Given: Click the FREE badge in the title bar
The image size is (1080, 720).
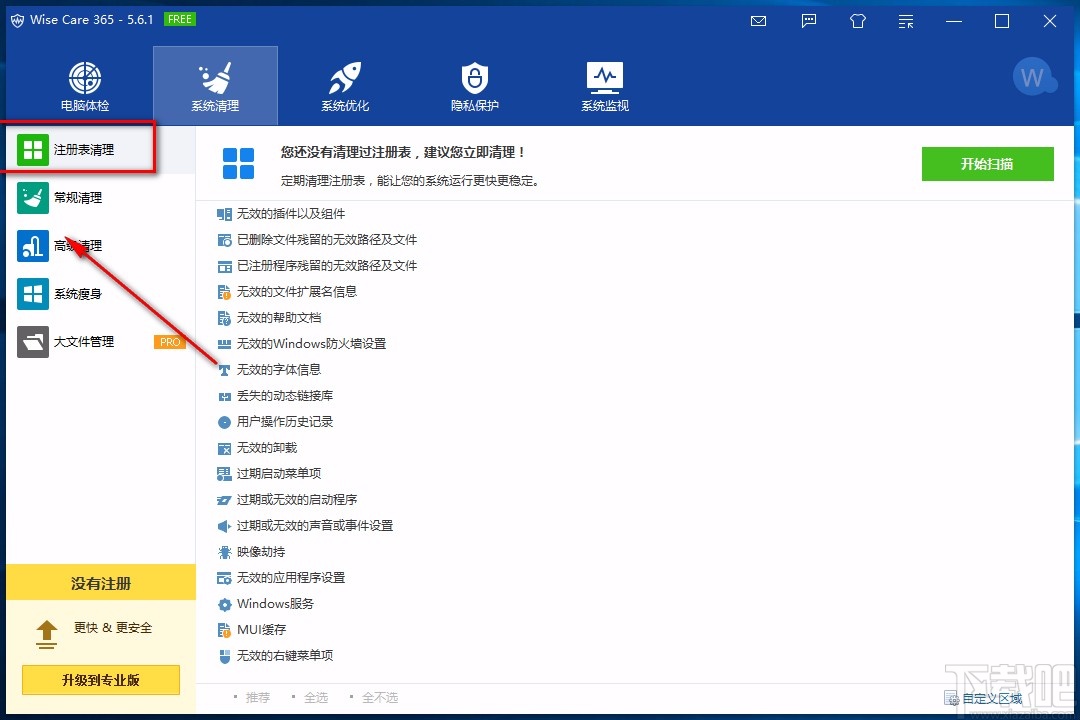Looking at the screenshot, I should click(x=180, y=19).
